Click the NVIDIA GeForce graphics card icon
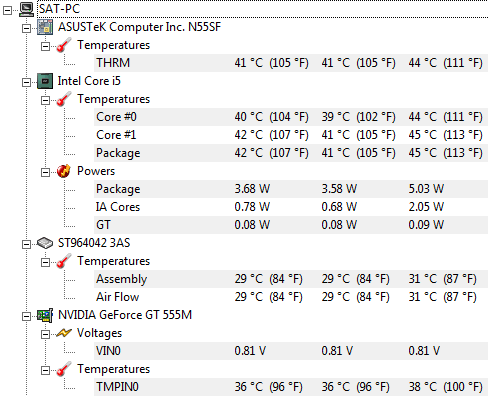This screenshot has width=488, height=396. coord(45,315)
